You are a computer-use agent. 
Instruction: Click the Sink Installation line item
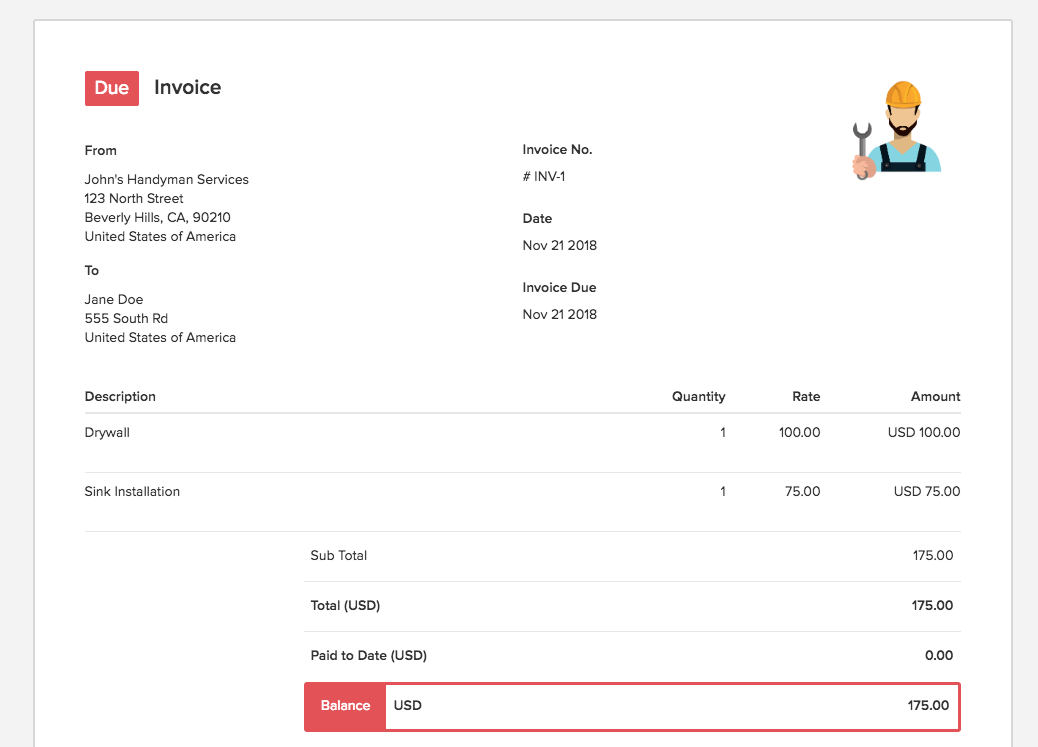coord(132,491)
